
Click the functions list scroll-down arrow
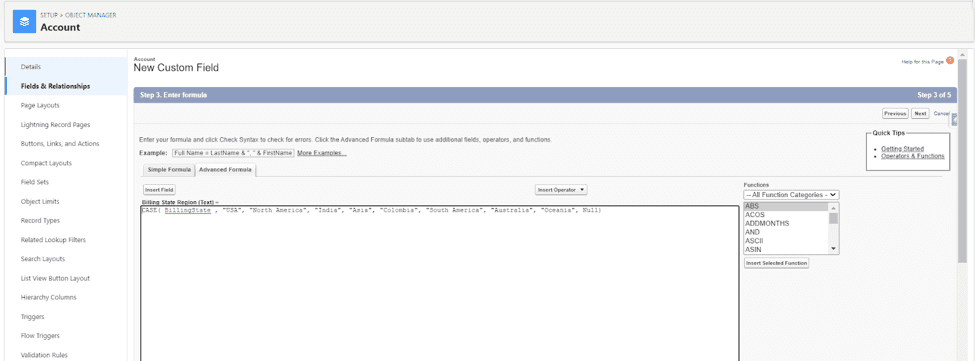click(x=834, y=249)
